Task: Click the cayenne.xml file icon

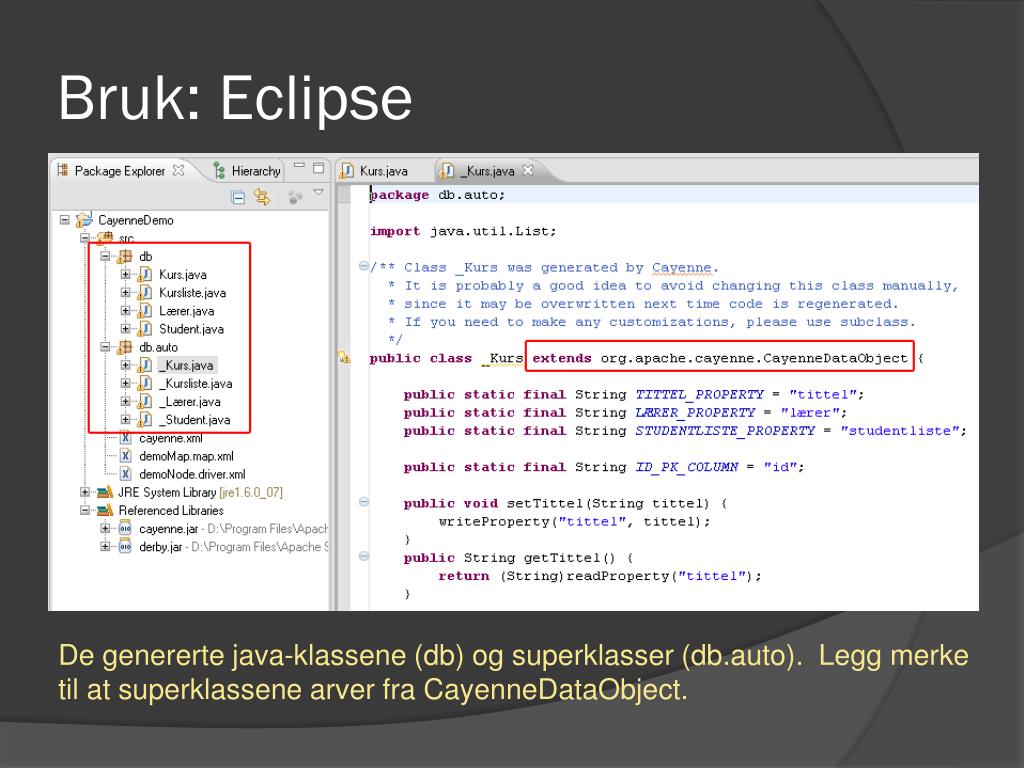Action: pos(125,438)
